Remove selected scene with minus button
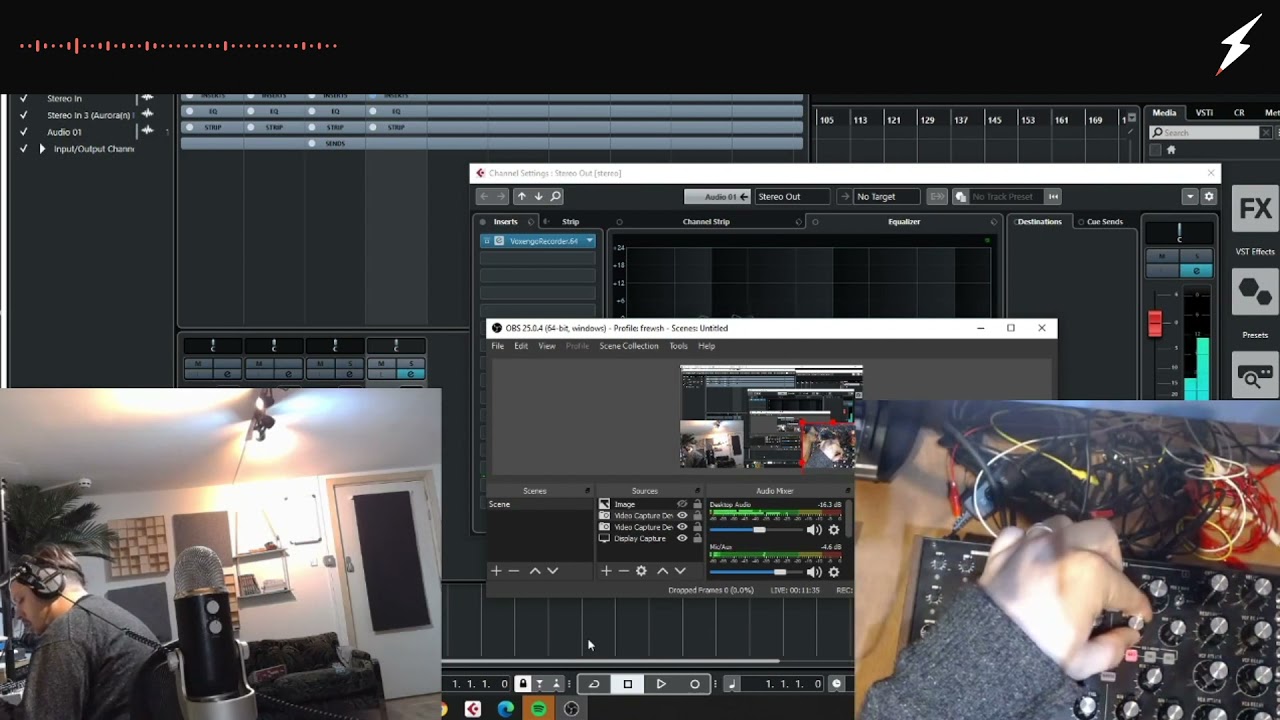The height and width of the screenshot is (720, 1280). pyautogui.click(x=514, y=571)
